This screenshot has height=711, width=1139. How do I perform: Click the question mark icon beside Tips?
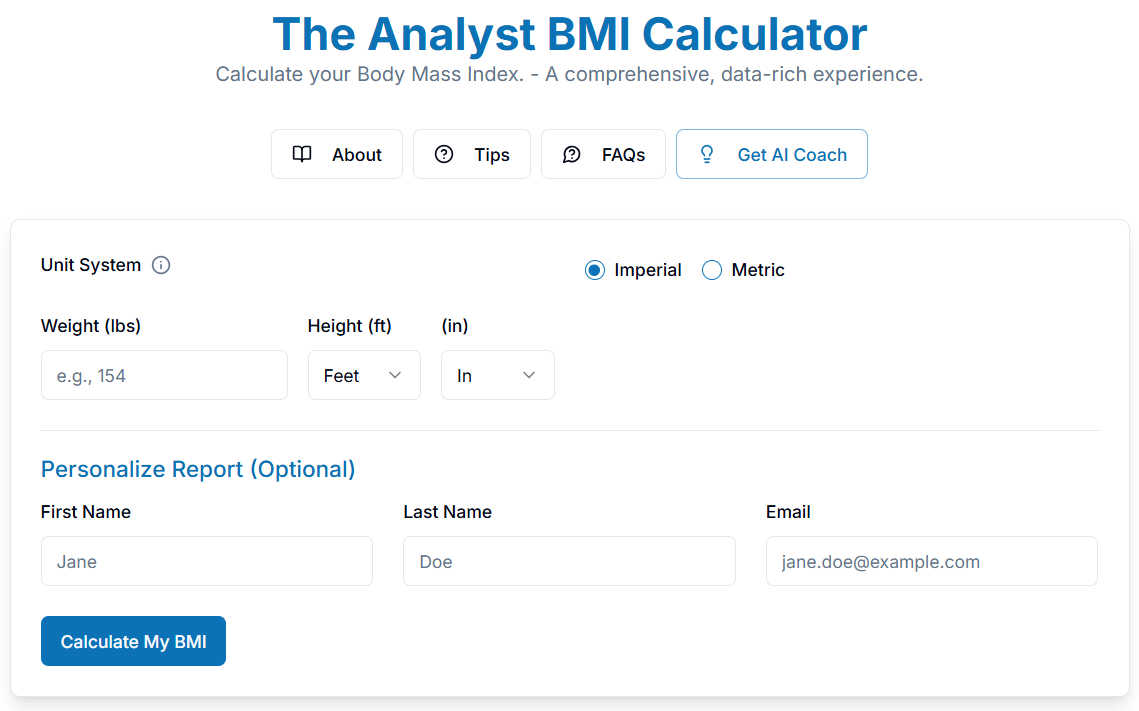[x=444, y=154]
